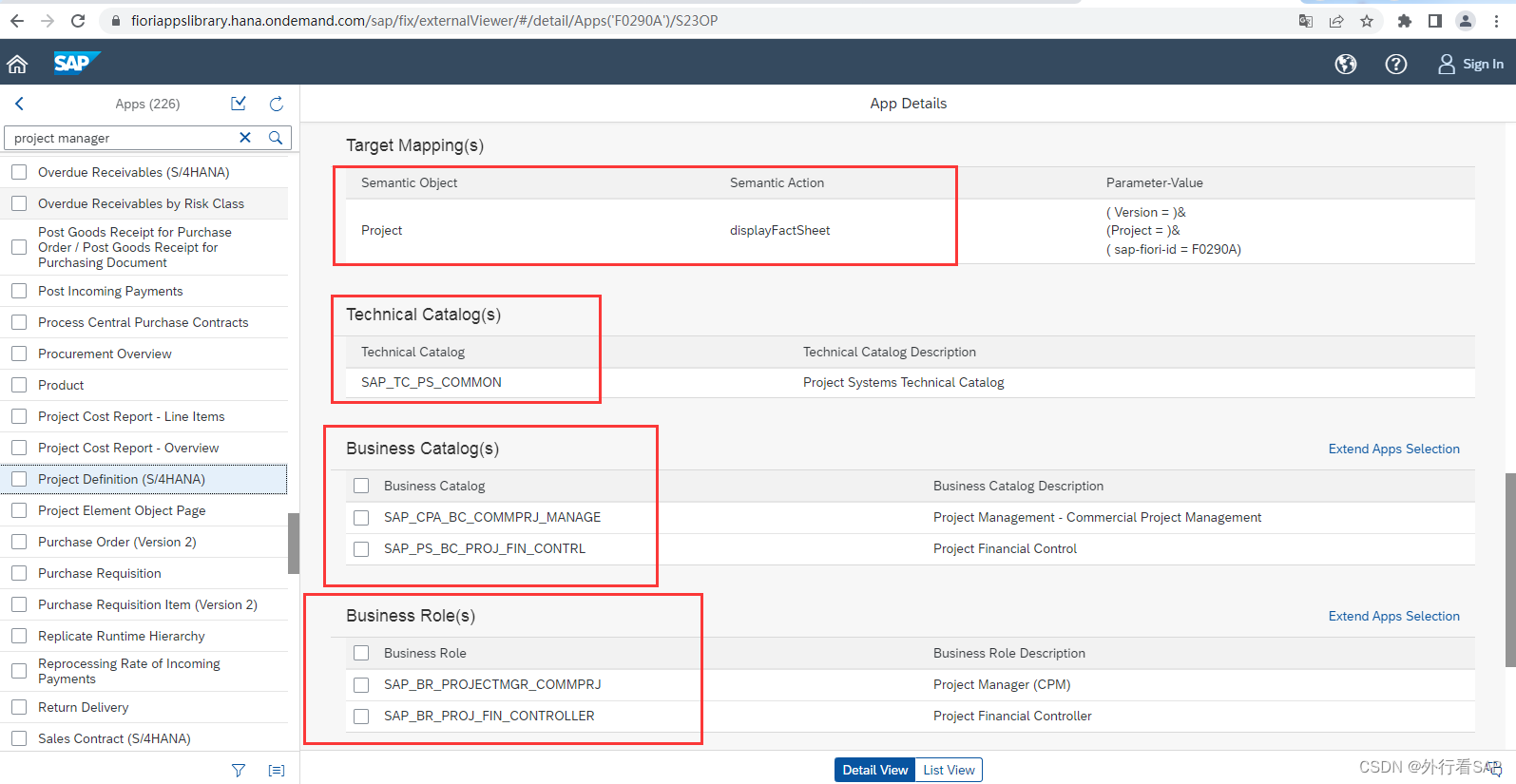Clear the project manager search text

[x=245, y=138]
